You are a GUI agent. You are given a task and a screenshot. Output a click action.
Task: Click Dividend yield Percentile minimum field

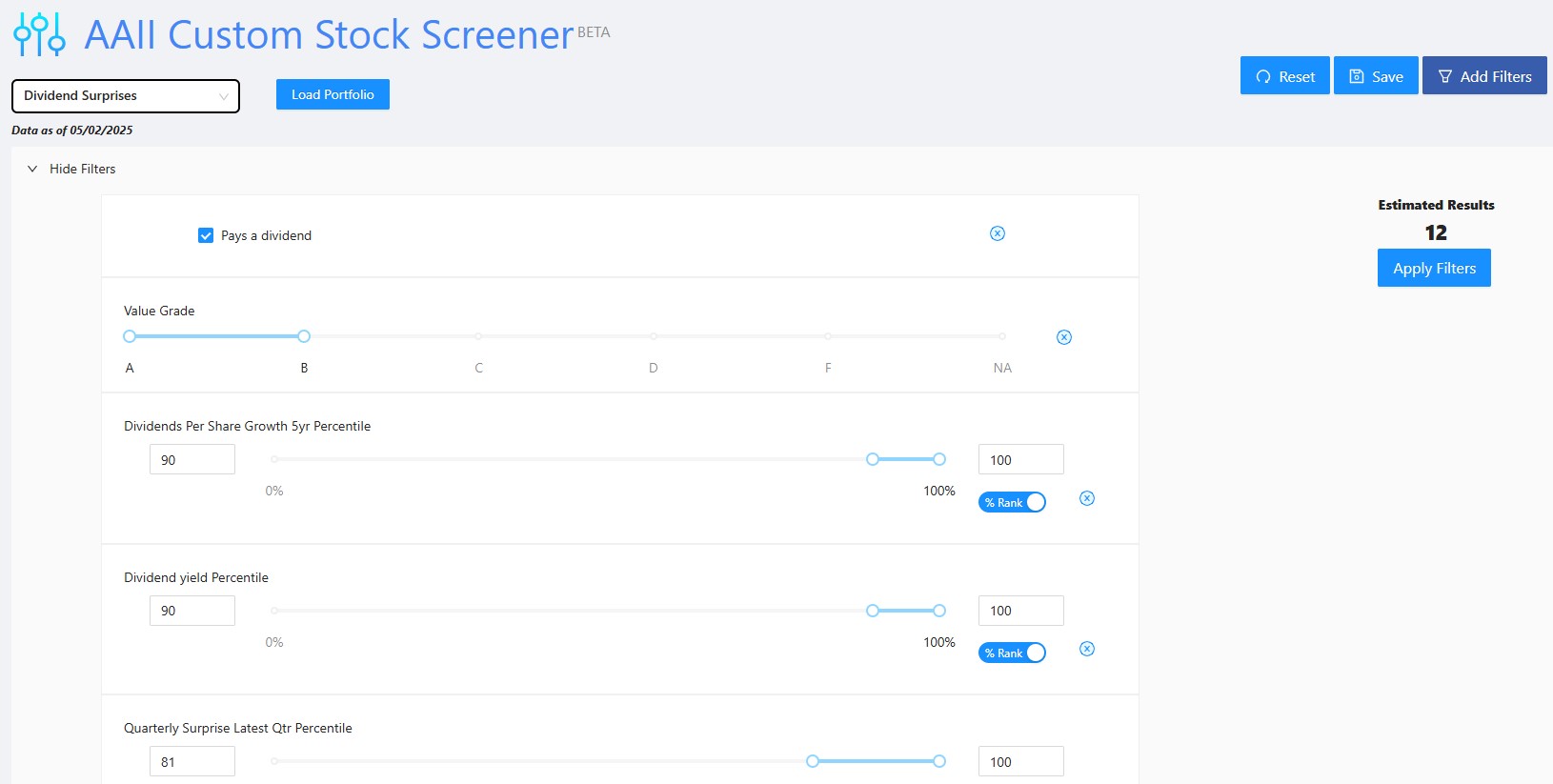[x=192, y=611]
